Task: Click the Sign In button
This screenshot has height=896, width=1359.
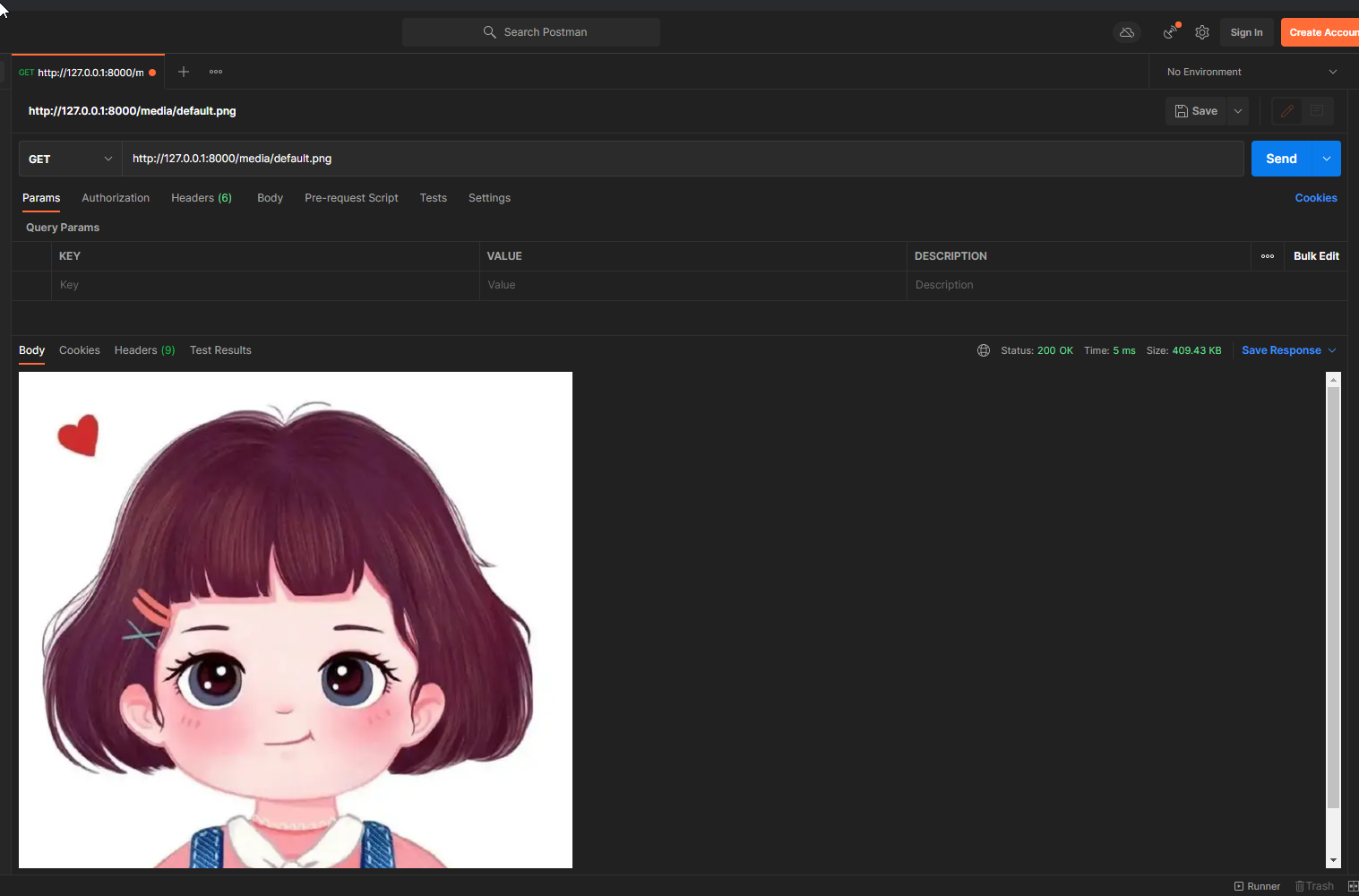Action: pos(1246,32)
